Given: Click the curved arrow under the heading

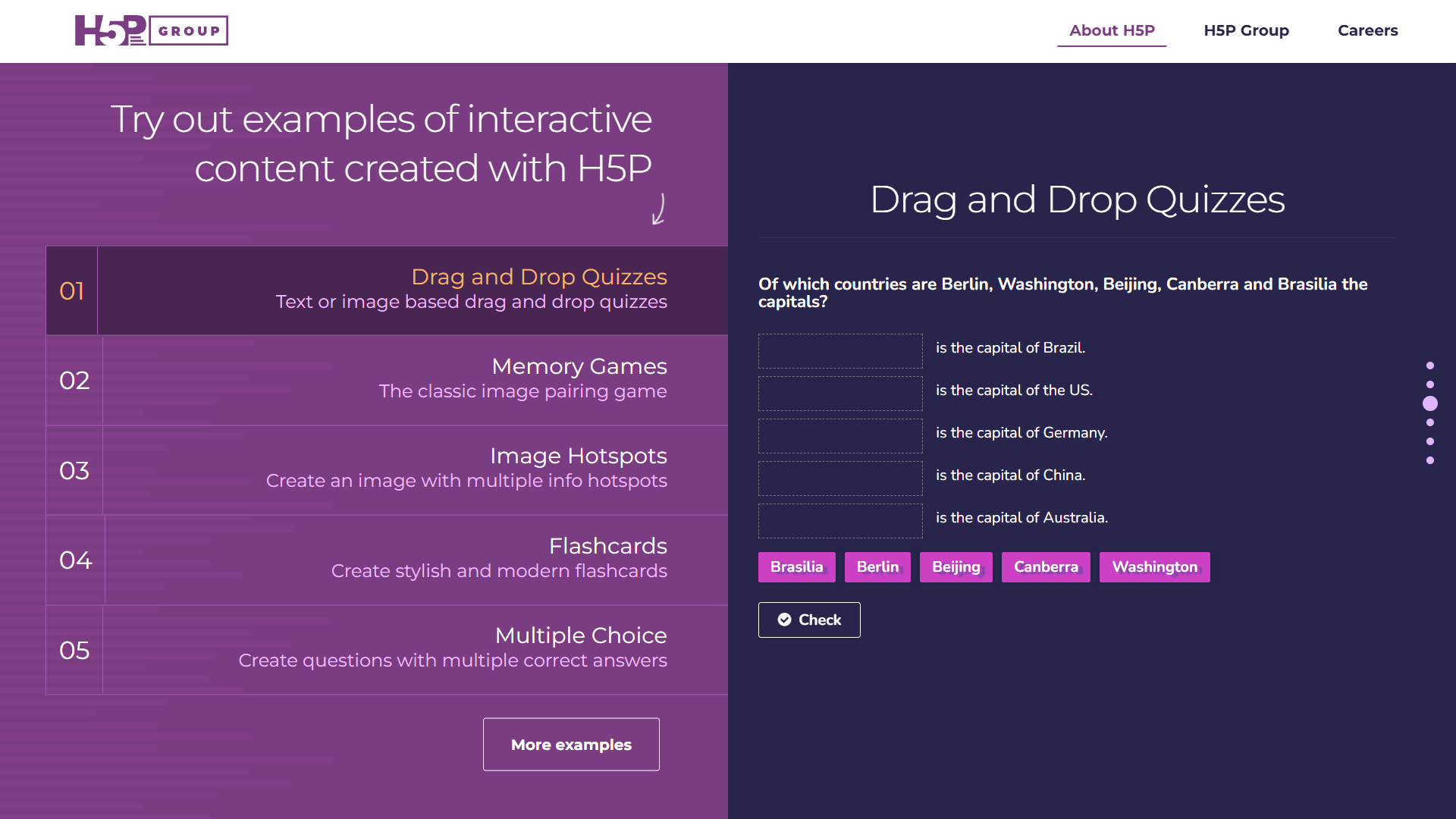Looking at the screenshot, I should (x=659, y=209).
